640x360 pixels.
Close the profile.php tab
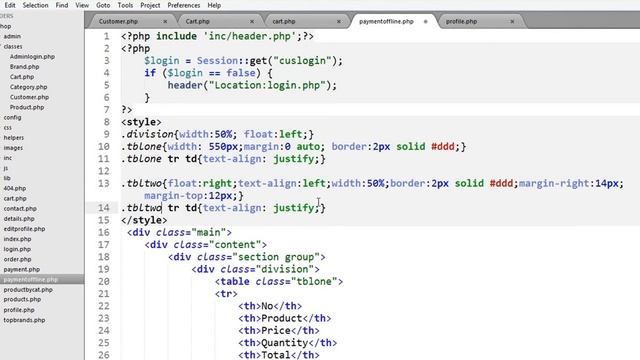512,21
